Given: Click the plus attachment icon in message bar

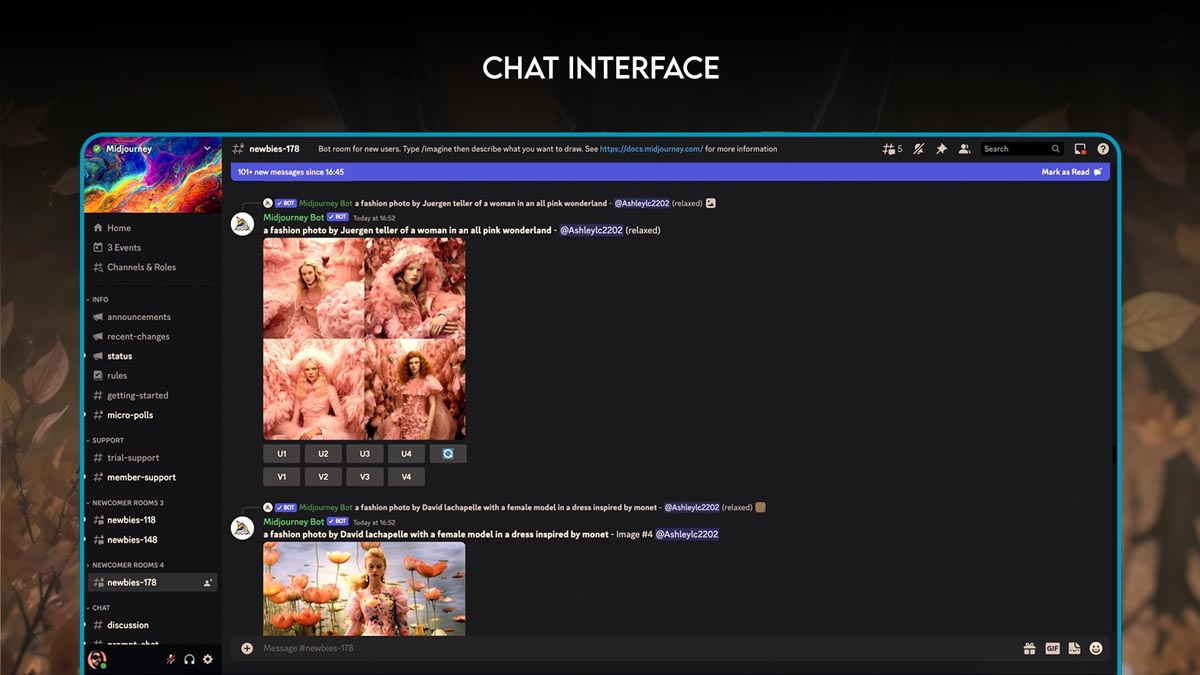Looking at the screenshot, I should click(247, 648).
